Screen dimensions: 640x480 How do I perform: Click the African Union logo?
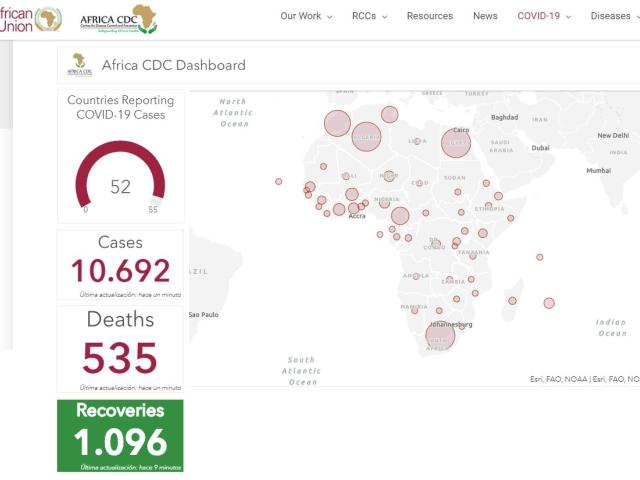point(31,19)
